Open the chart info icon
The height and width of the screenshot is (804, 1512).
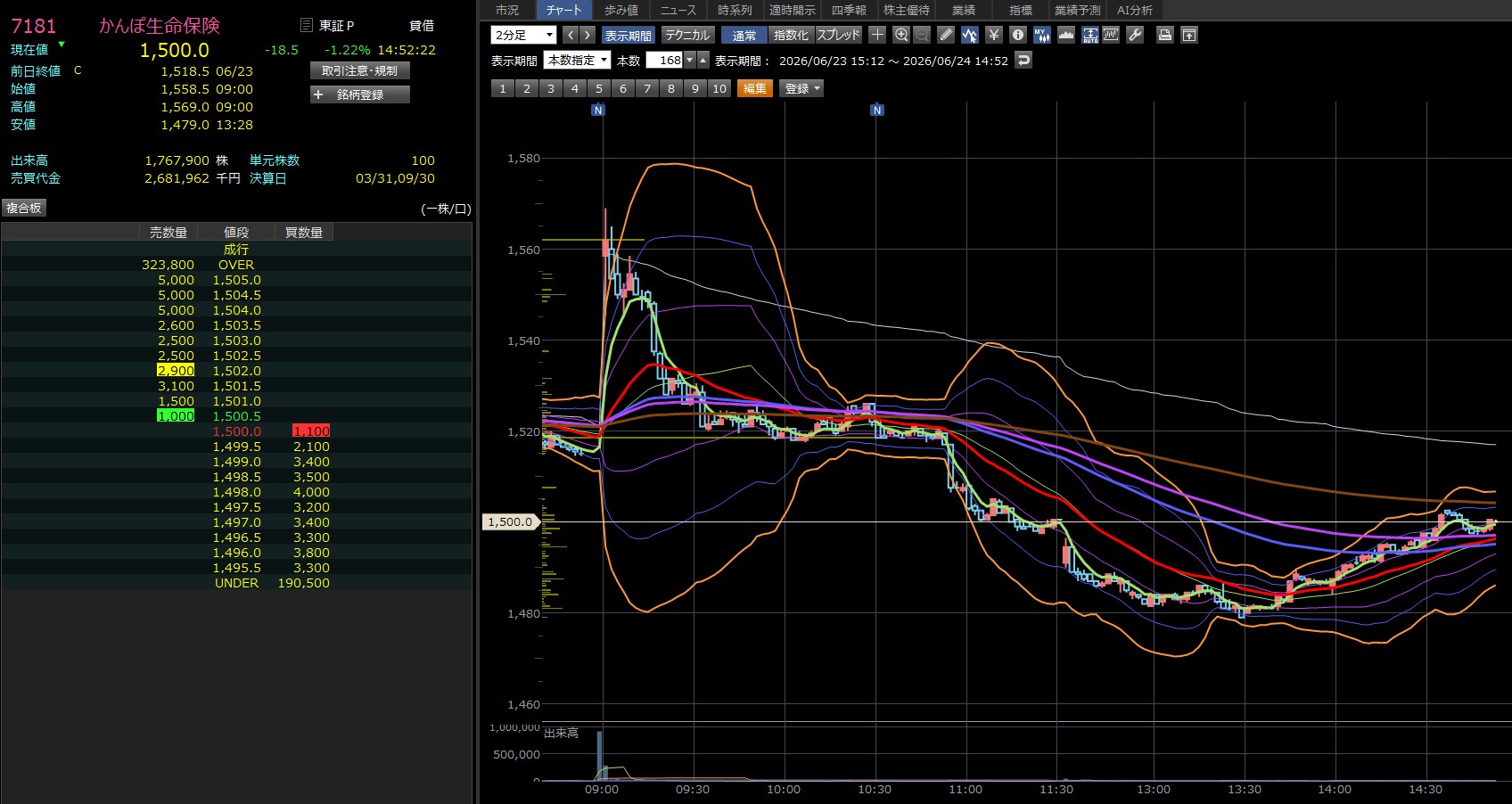[x=1018, y=35]
